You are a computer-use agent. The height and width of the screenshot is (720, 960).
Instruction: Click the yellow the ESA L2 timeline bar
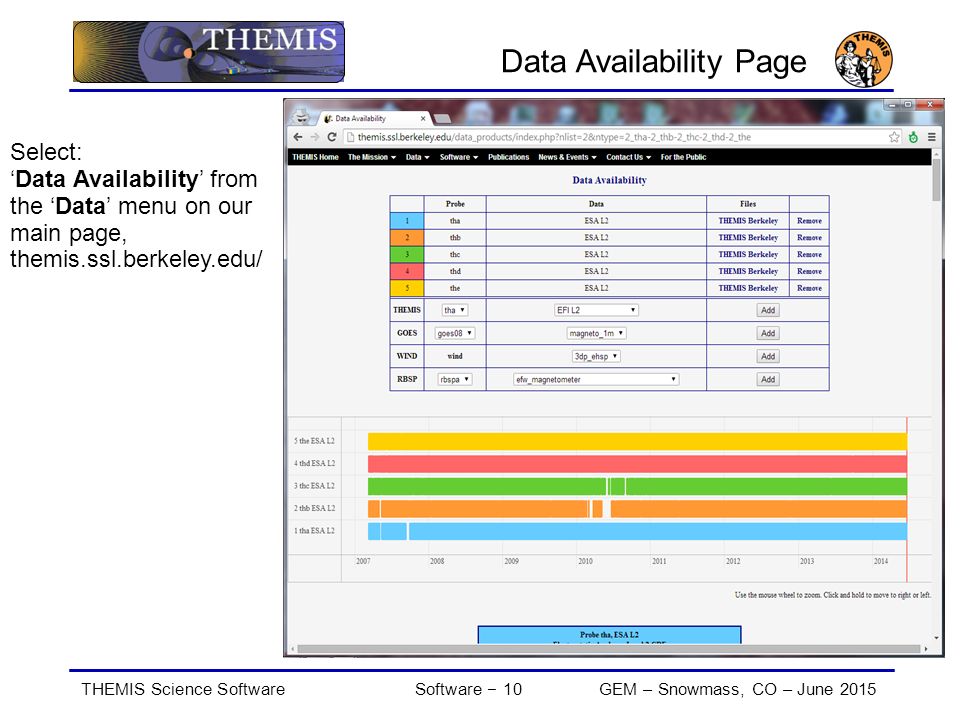(637, 441)
